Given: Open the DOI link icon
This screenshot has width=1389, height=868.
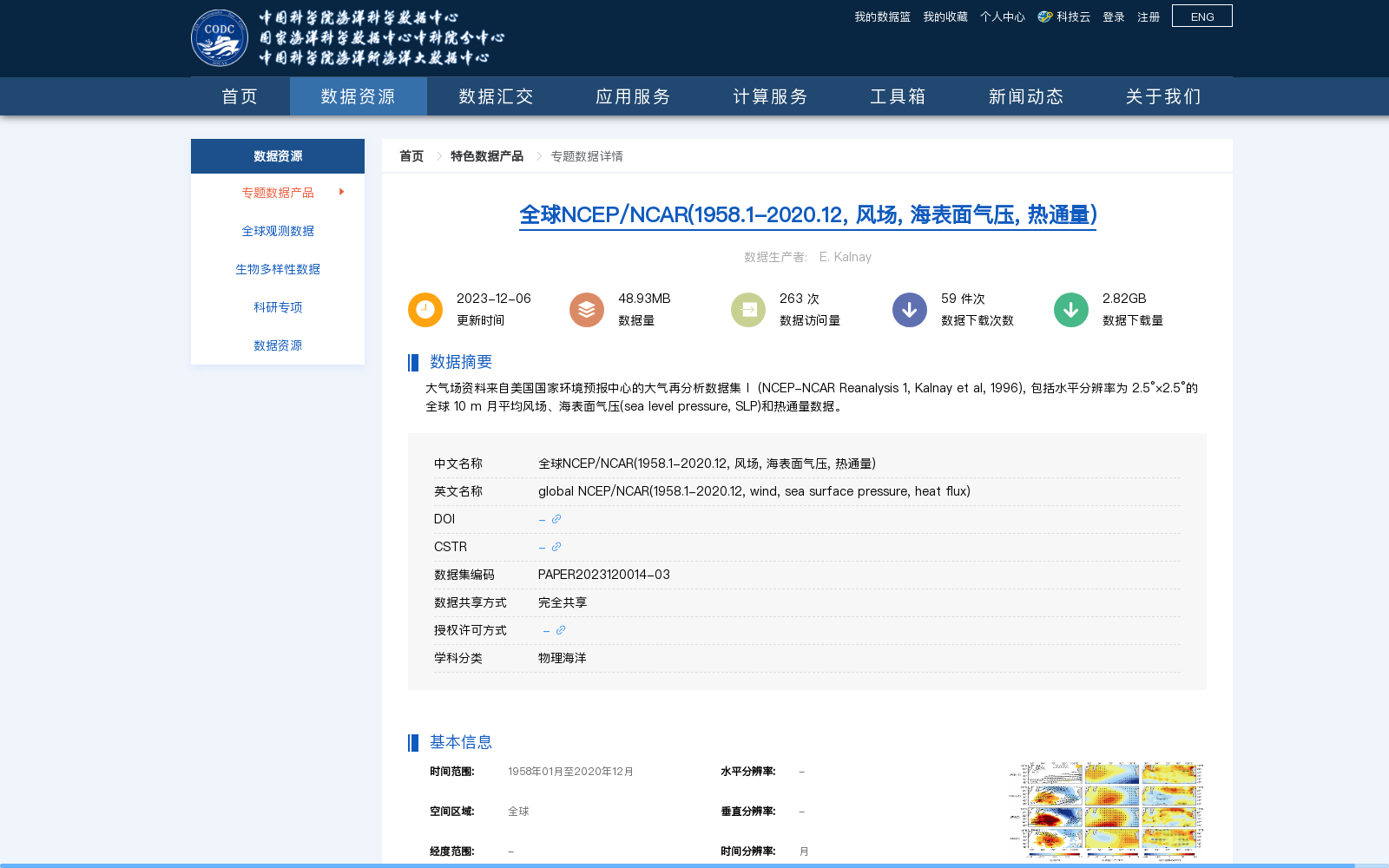Looking at the screenshot, I should 556,519.
